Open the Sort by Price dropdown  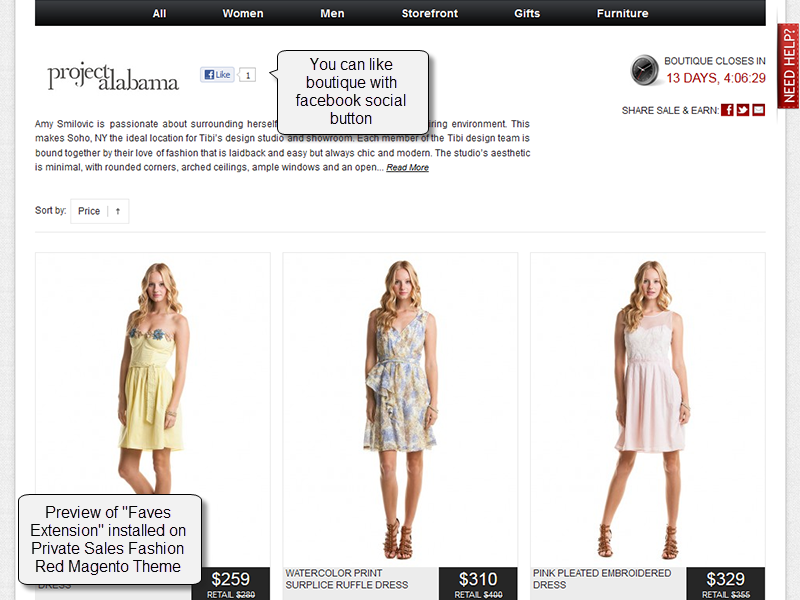point(89,211)
